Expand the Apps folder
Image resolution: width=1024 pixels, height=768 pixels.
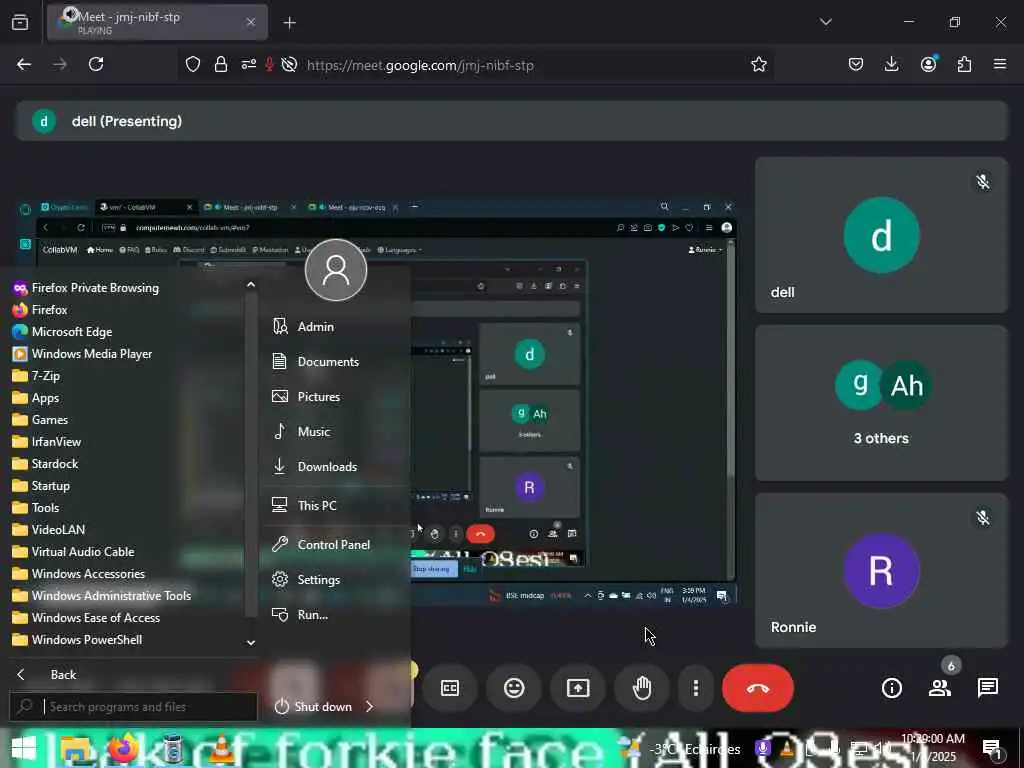37,398
